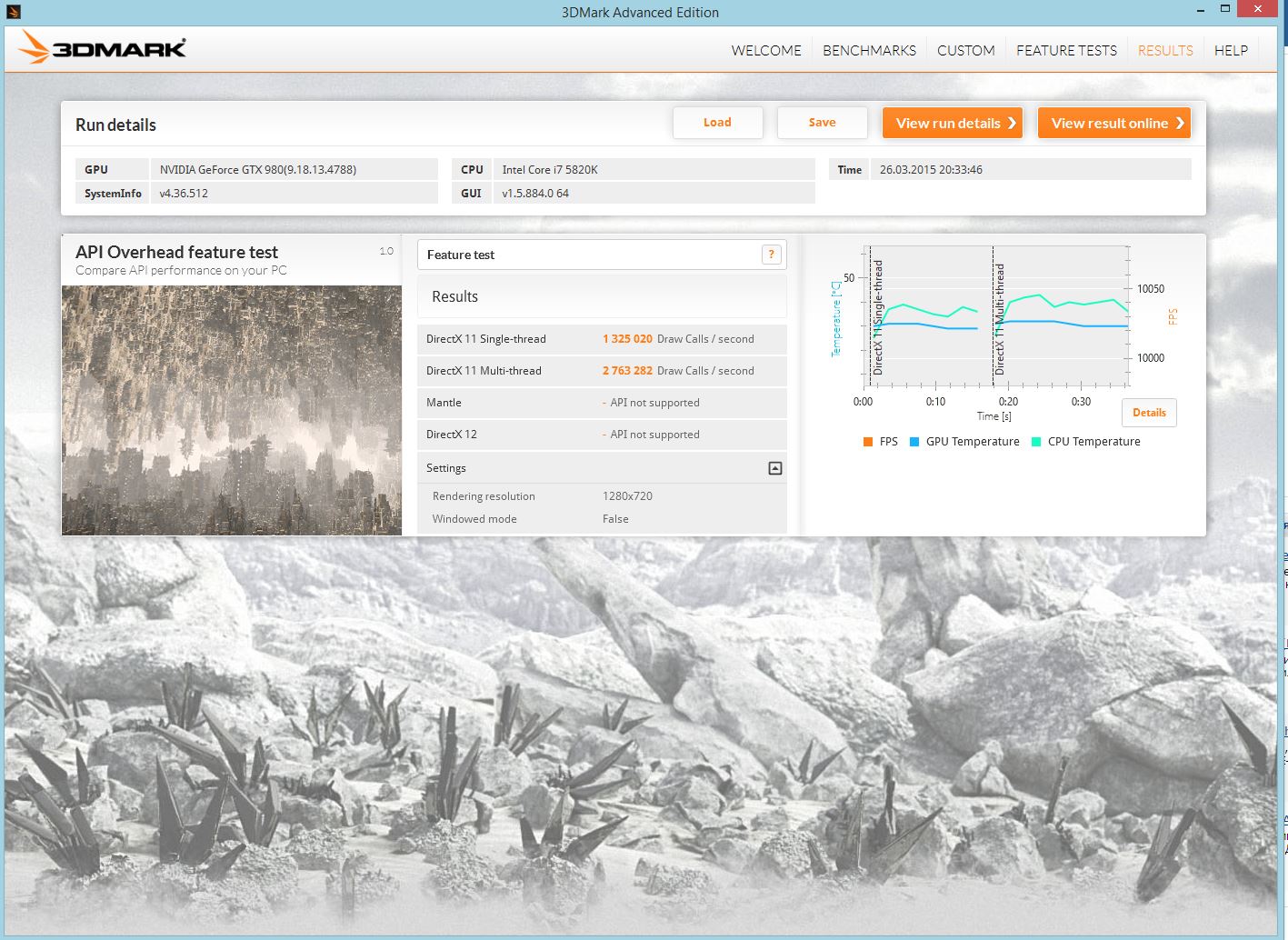Open the BENCHMARKS tab
This screenshot has width=1288, height=940.
click(869, 51)
